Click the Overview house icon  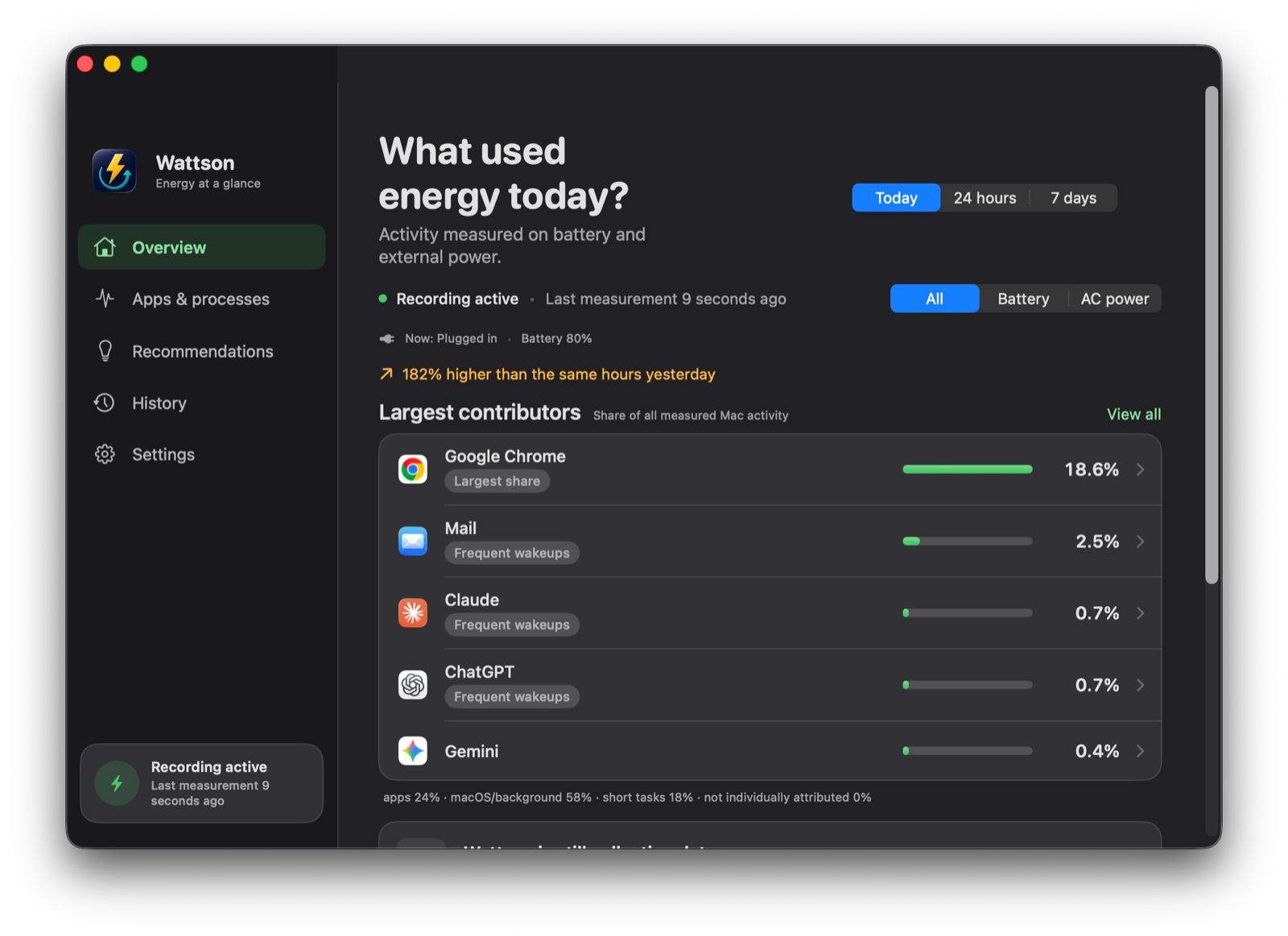(x=105, y=247)
